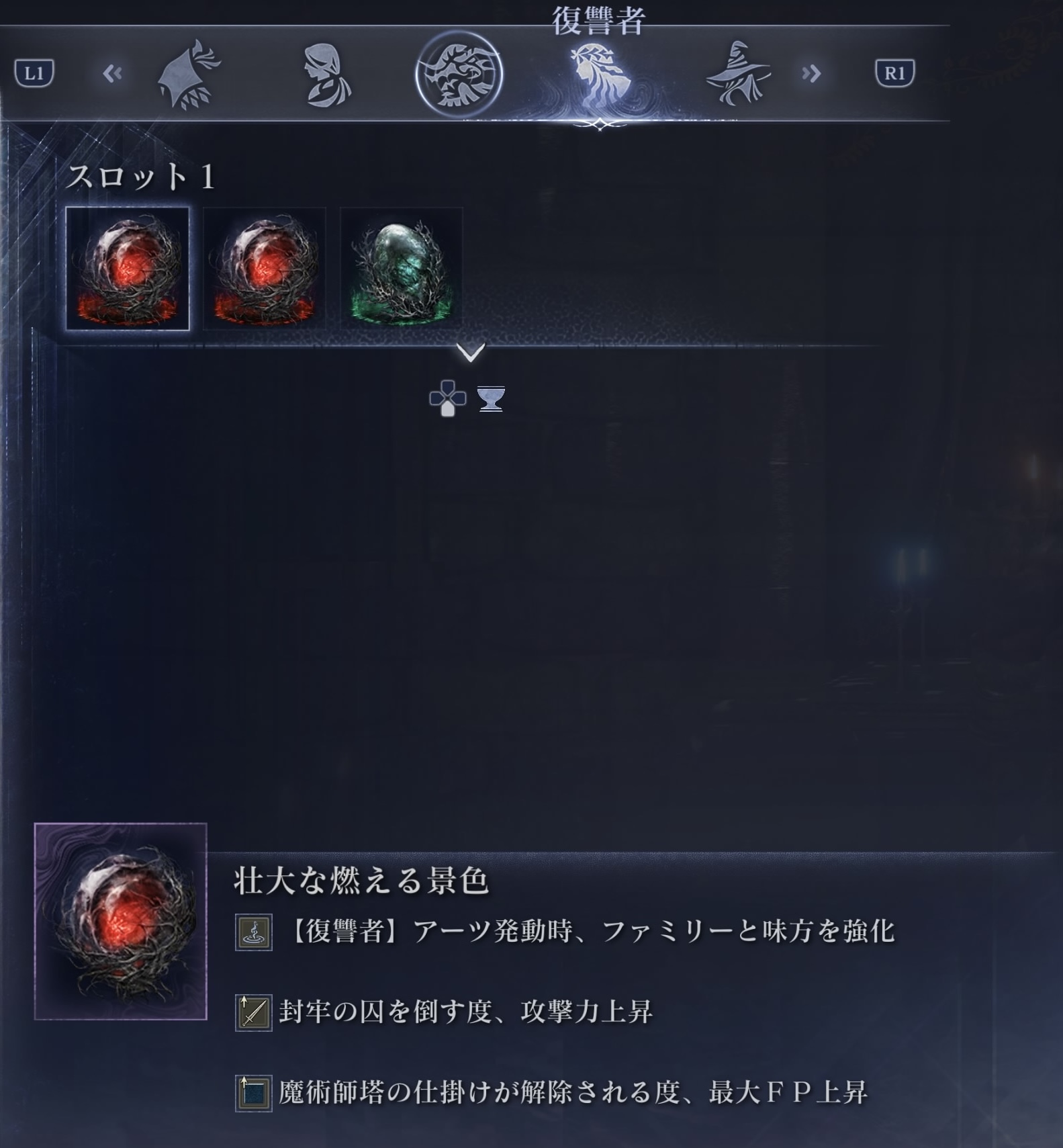Click the sword attack-power-up effect icon
Image resolution: width=1063 pixels, height=1148 pixels.
pos(253,1013)
